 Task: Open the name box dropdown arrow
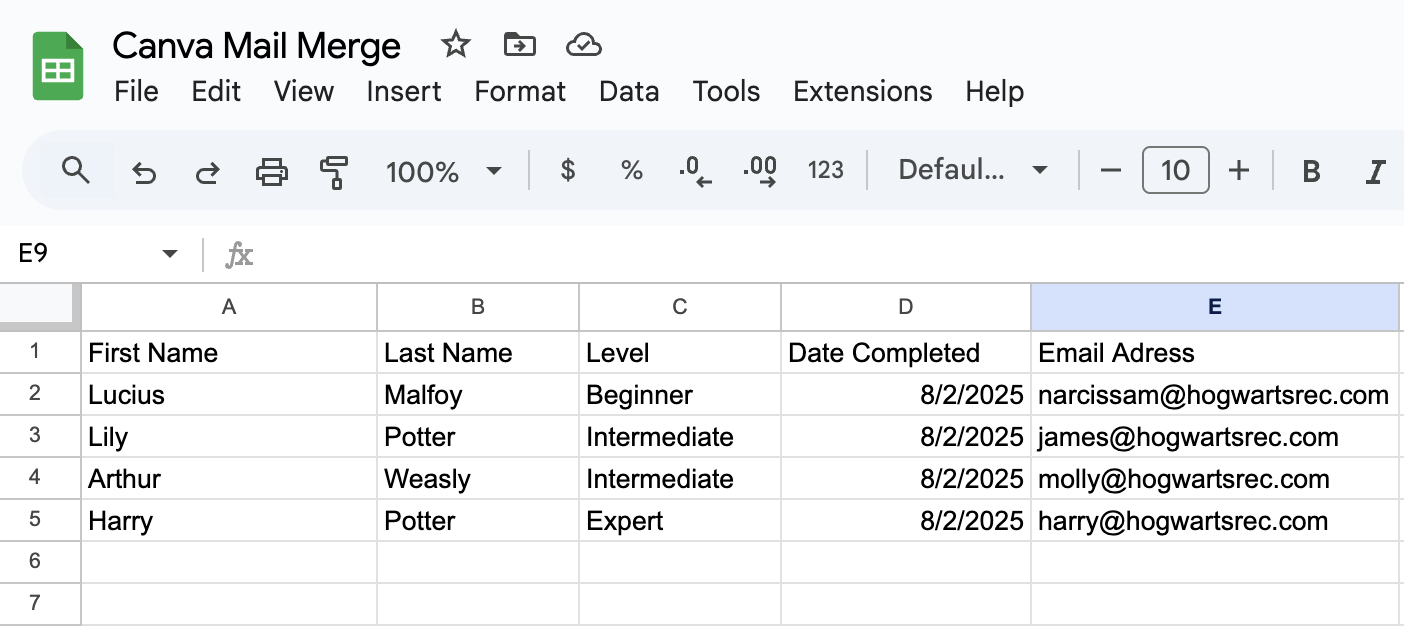tap(169, 254)
